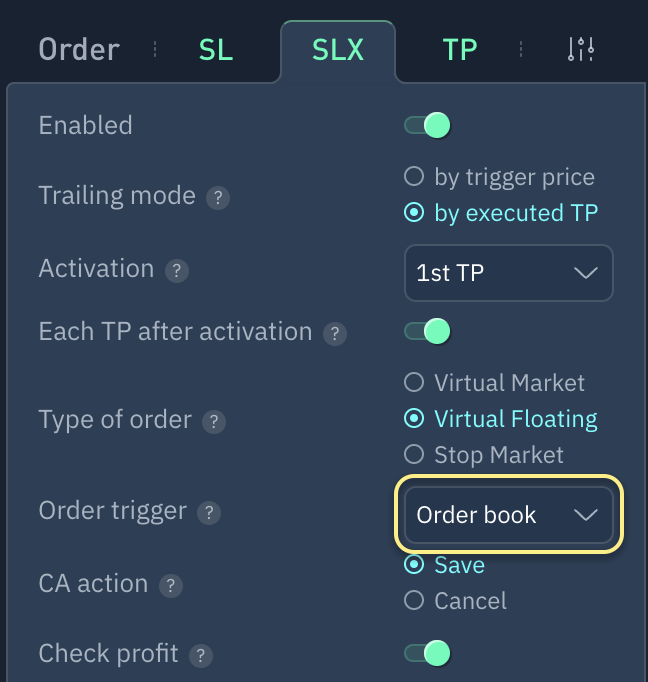Image resolution: width=648 pixels, height=682 pixels.
Task: Choose Virtual Market order type
Action: click(414, 383)
